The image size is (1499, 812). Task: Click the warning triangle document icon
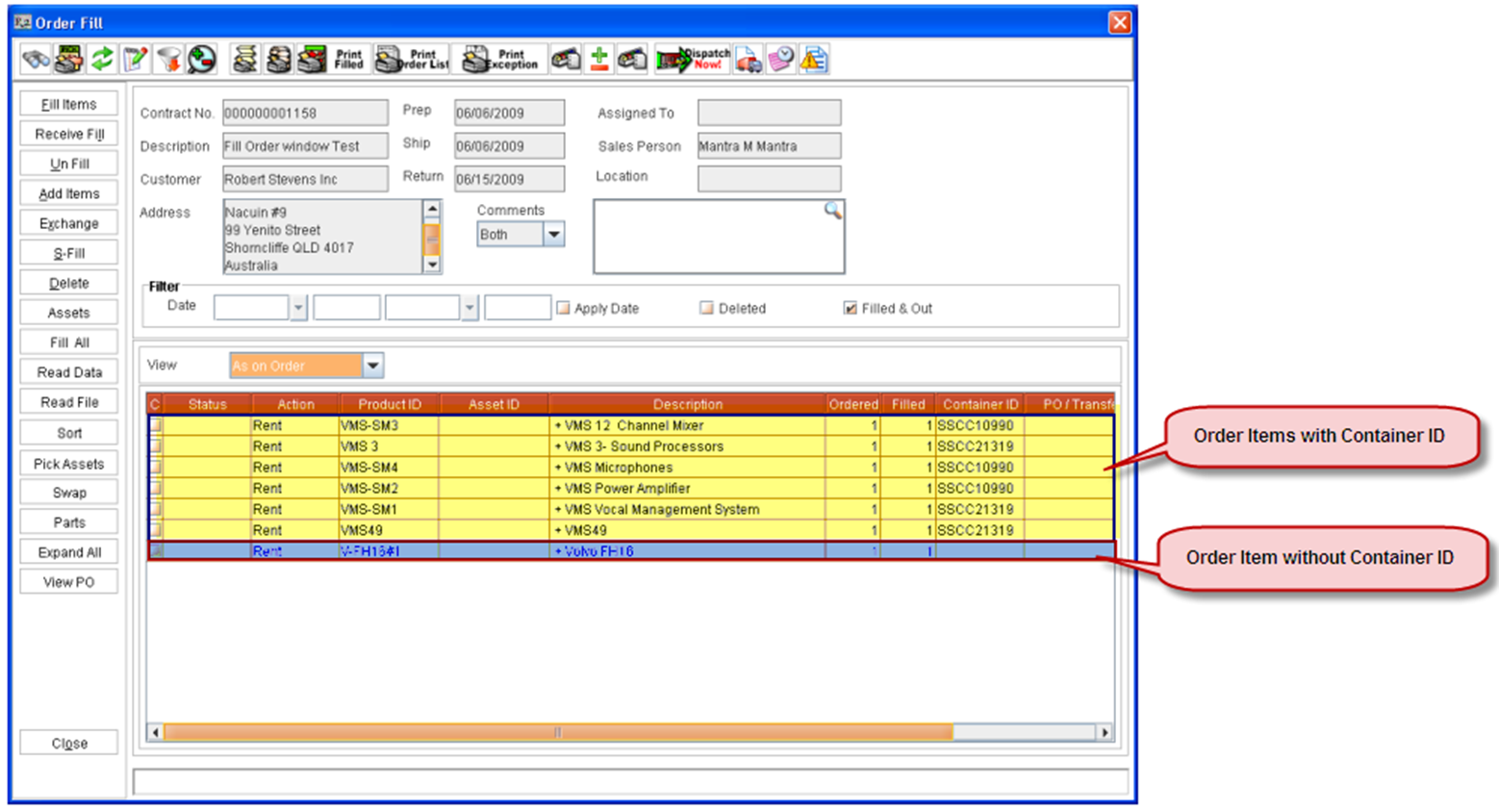(x=814, y=60)
